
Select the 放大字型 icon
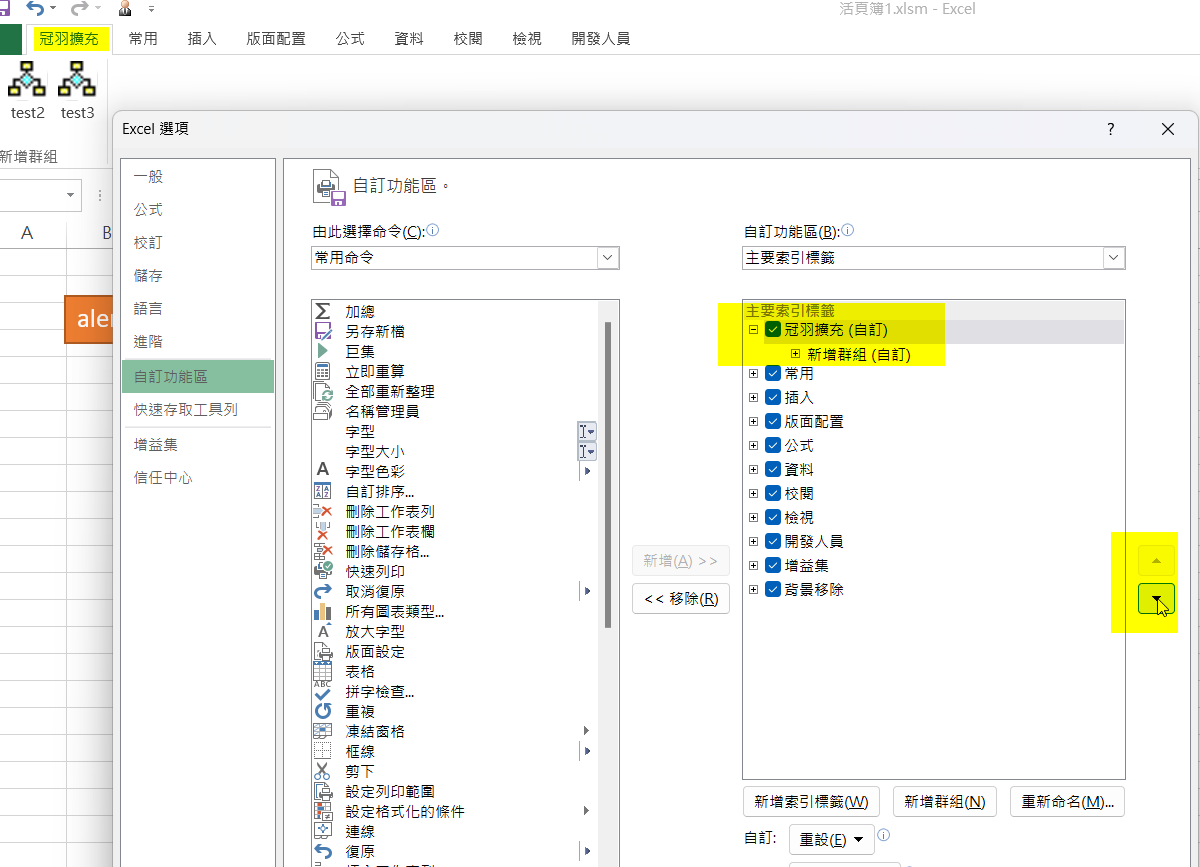pyautogui.click(x=323, y=631)
